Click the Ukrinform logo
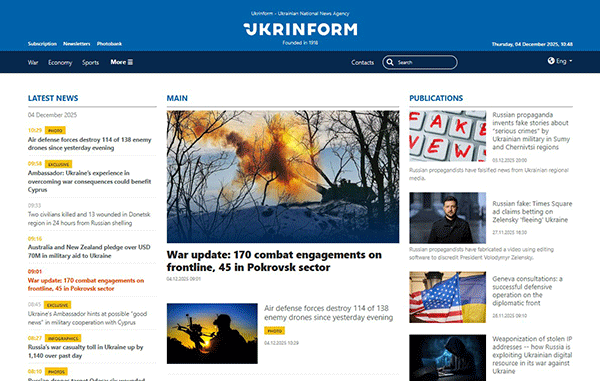Image resolution: width=600 pixels, height=381 pixels. tap(300, 29)
